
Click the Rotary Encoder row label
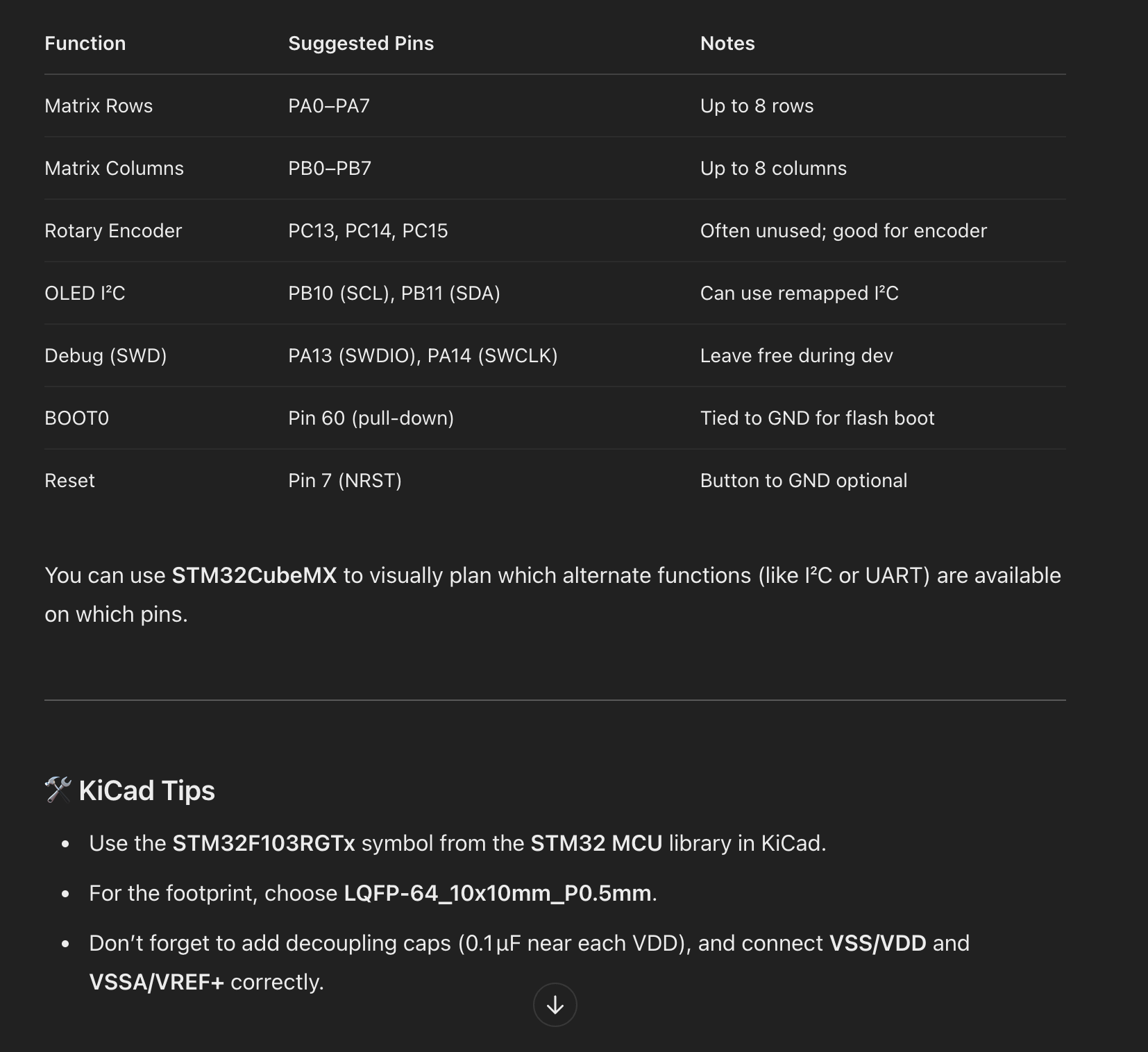[x=113, y=230]
